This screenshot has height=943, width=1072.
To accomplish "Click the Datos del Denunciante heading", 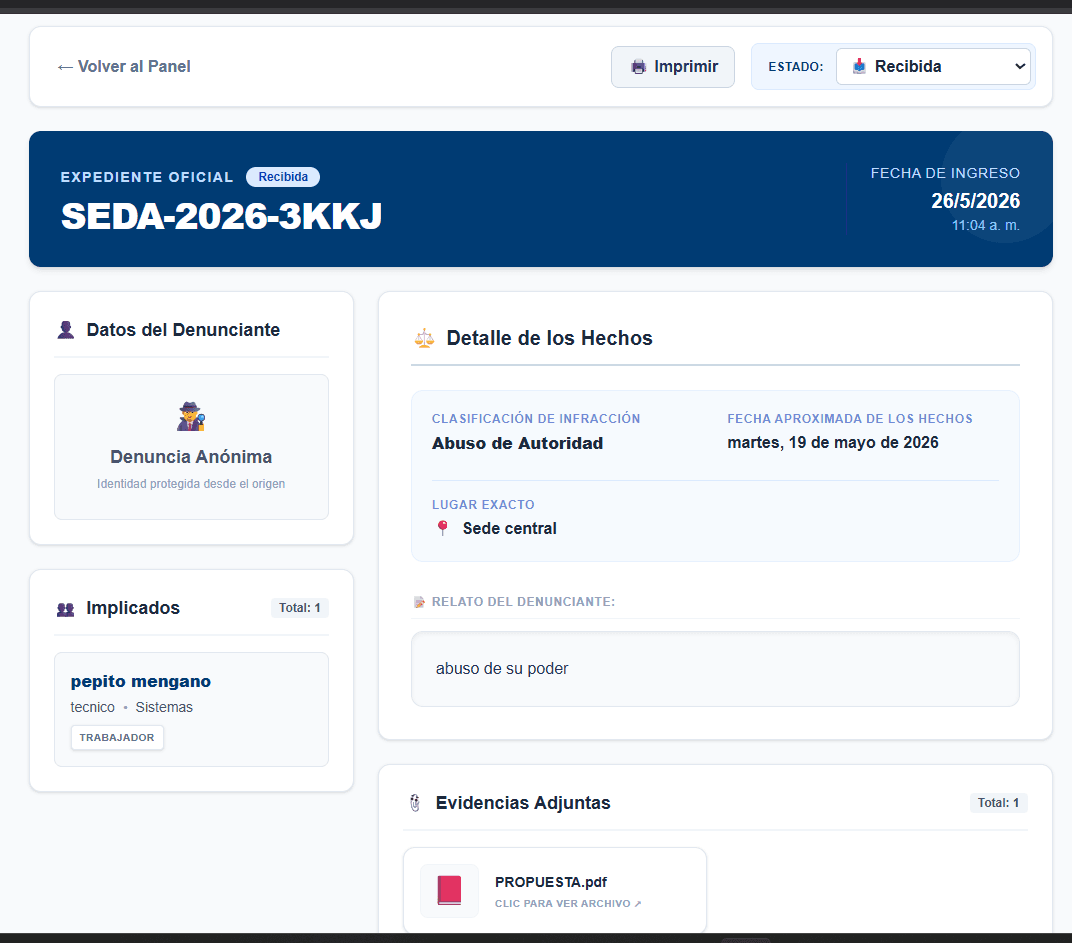I will [x=183, y=330].
